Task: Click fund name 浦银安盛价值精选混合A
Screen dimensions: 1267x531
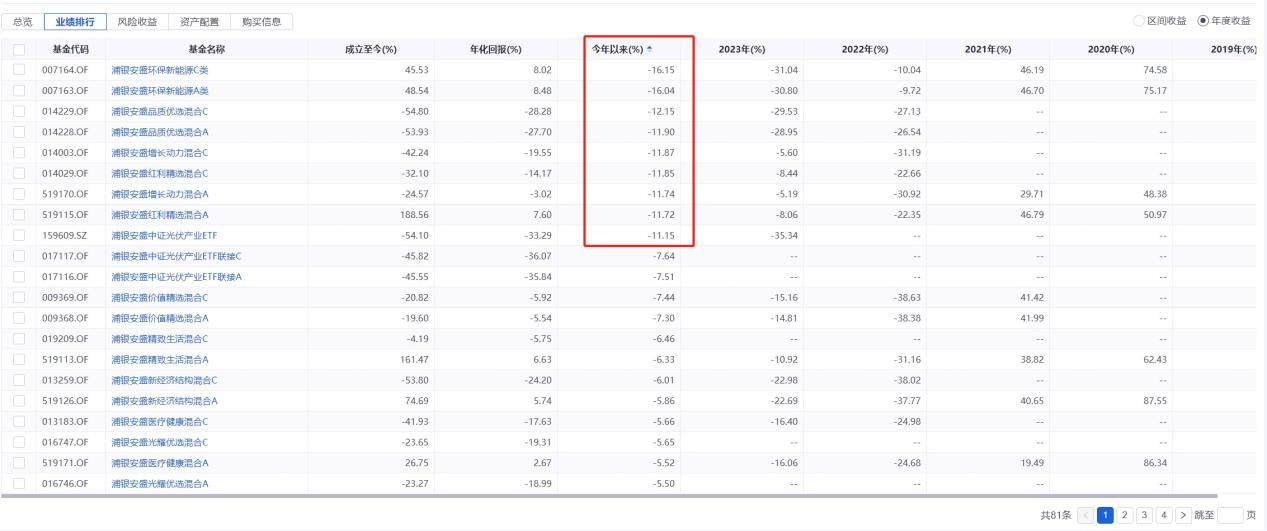Action: (x=160, y=317)
